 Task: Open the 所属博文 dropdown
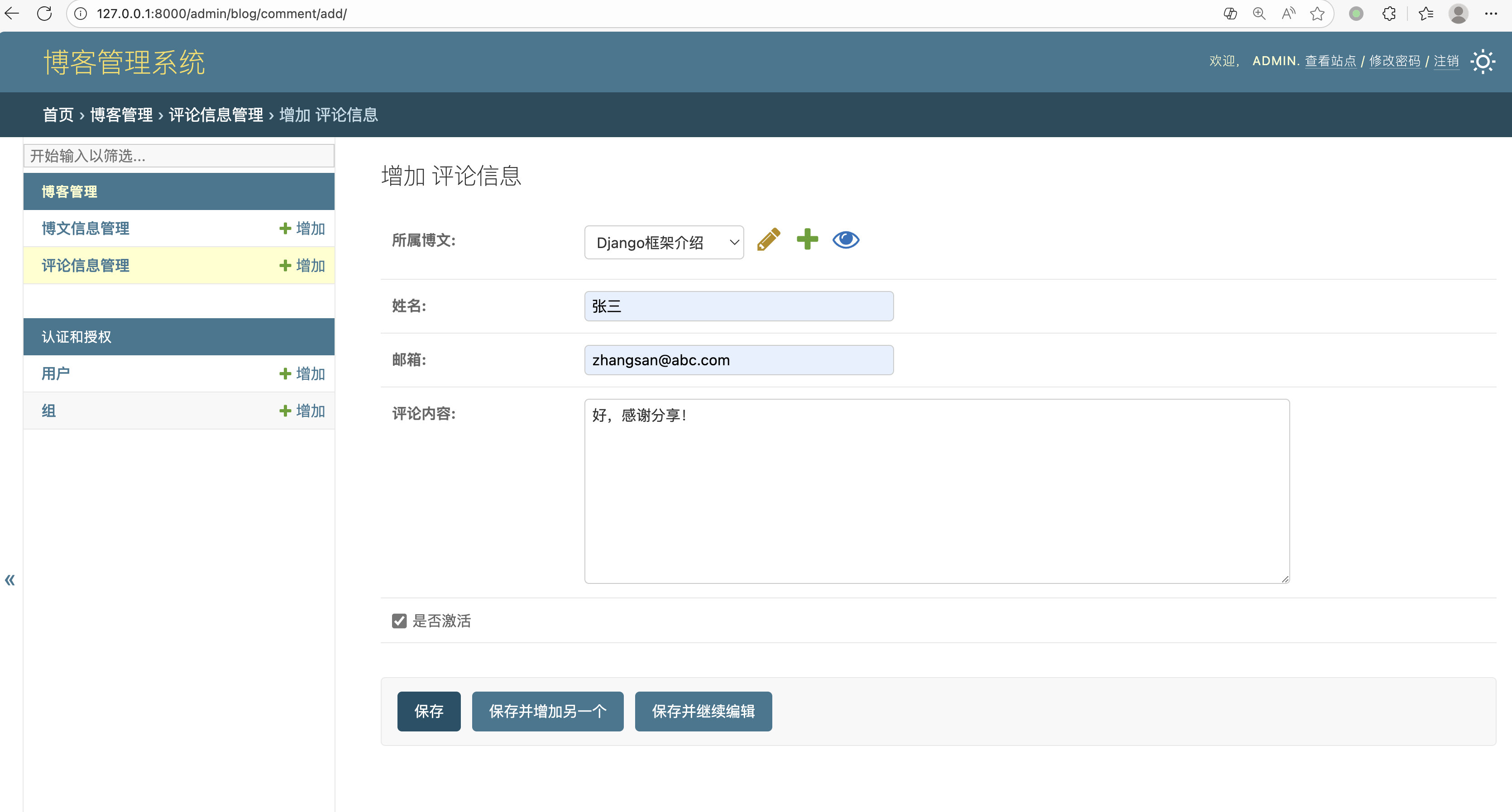(x=664, y=242)
